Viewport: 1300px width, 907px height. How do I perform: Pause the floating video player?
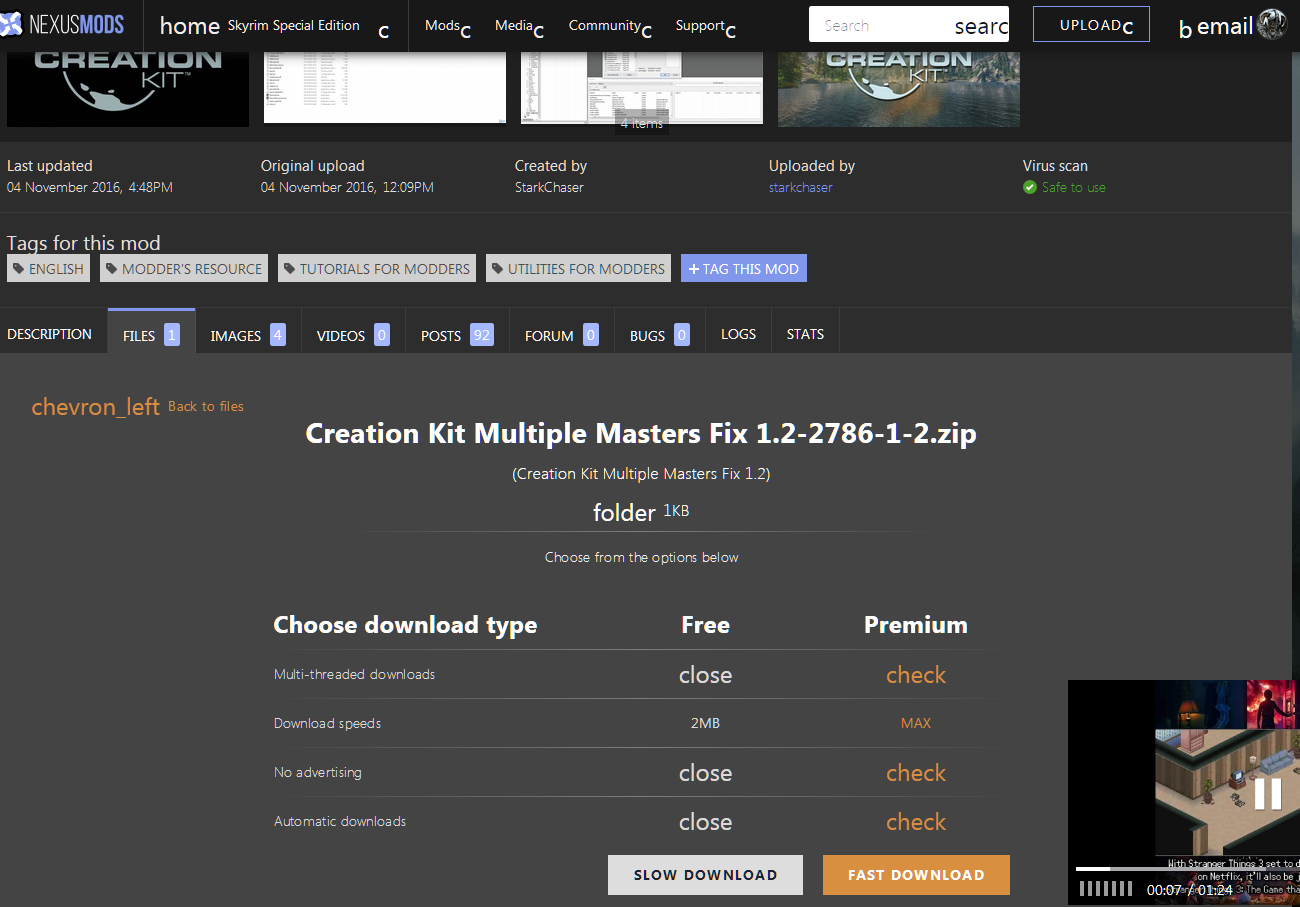point(1268,794)
